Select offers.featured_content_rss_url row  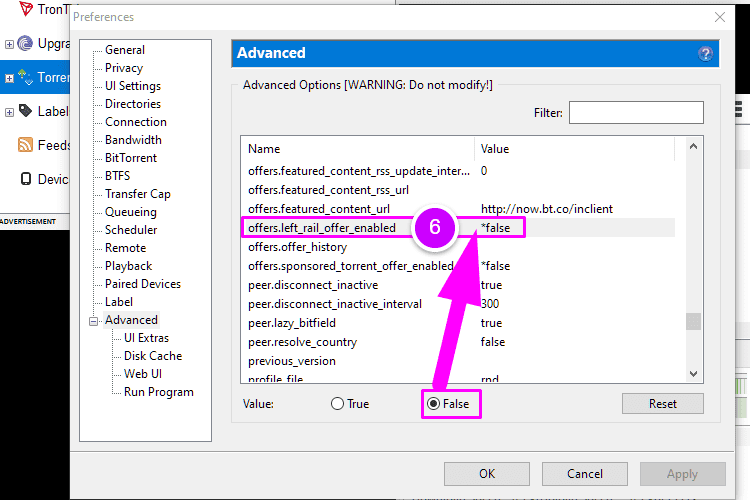click(458, 190)
